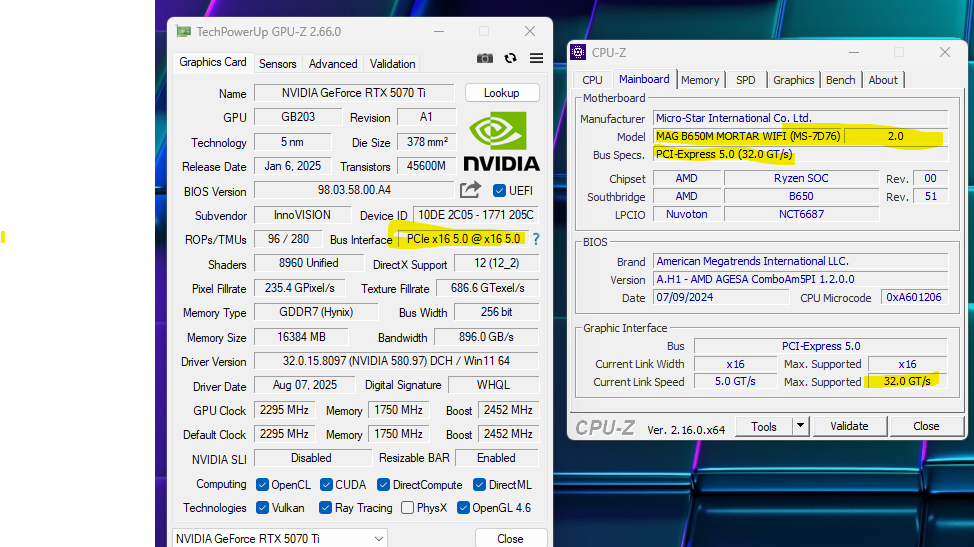
Task: Toggle the OpenGL 4.6 checkbox
Action: tap(463, 508)
